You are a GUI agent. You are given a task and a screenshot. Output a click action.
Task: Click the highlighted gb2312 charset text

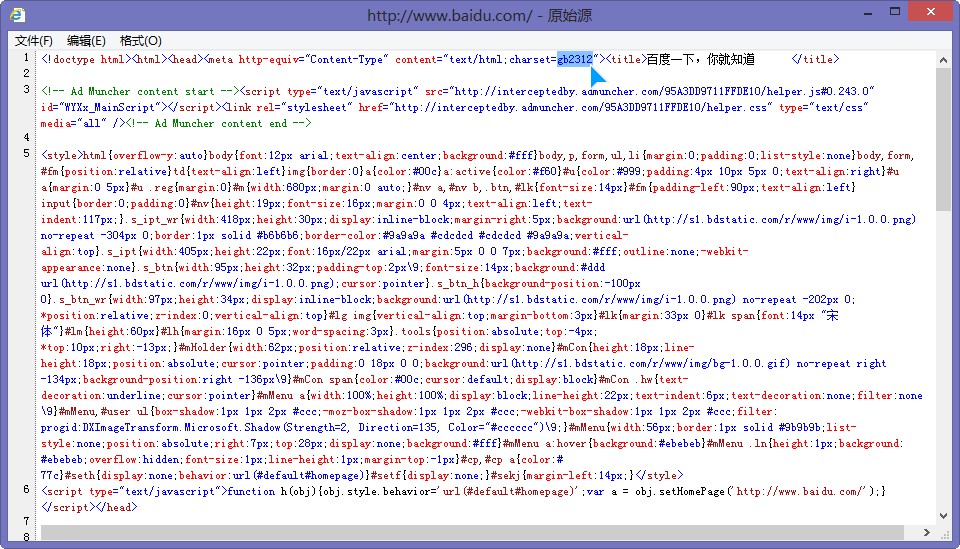[575, 59]
